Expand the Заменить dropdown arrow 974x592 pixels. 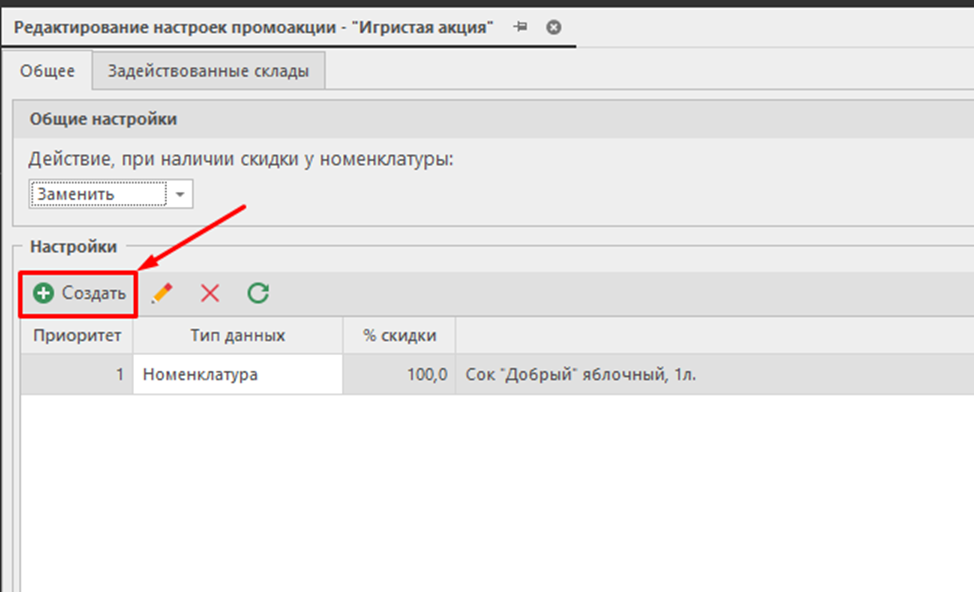[180, 194]
